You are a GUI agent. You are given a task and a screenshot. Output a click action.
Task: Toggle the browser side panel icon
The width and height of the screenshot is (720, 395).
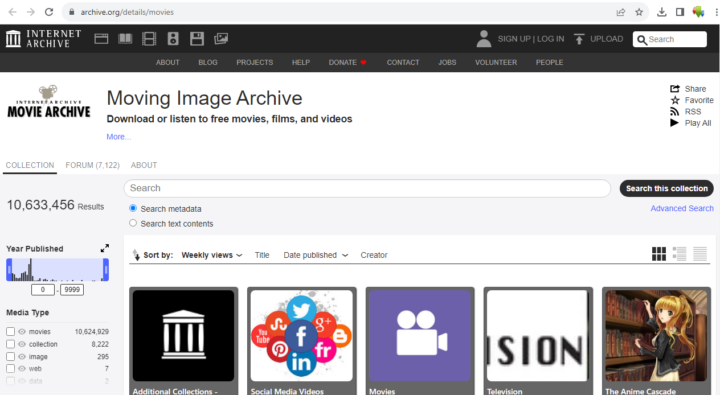point(680,12)
